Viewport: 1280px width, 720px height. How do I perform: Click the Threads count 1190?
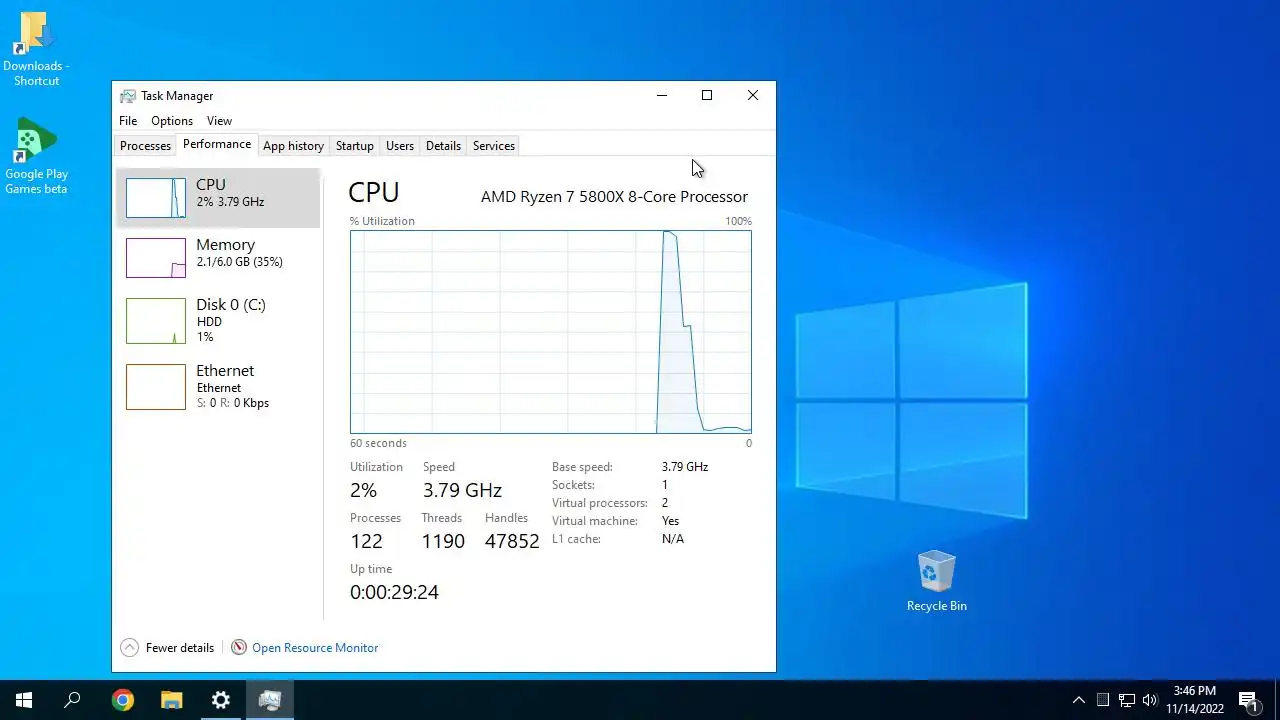click(x=443, y=541)
